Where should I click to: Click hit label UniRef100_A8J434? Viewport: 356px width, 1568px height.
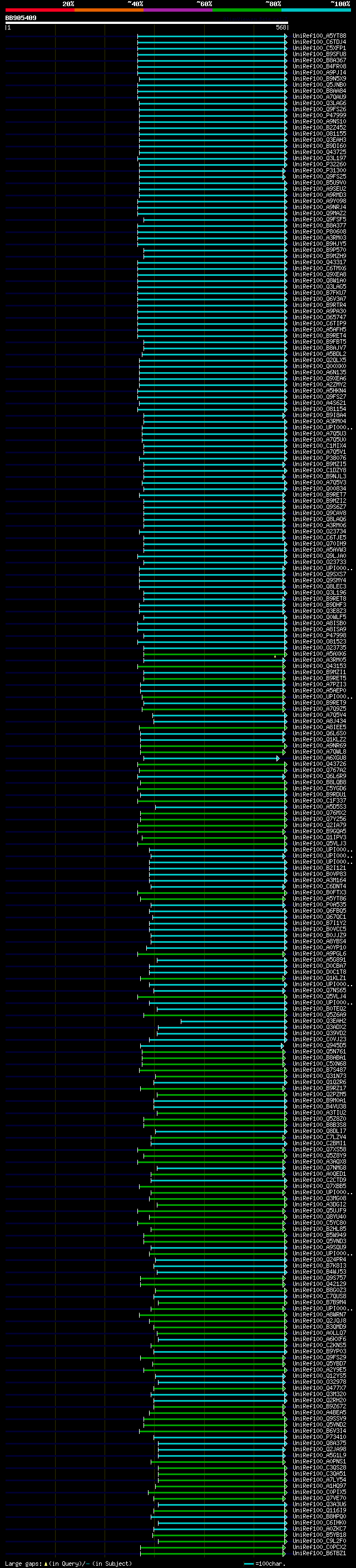pos(319,721)
